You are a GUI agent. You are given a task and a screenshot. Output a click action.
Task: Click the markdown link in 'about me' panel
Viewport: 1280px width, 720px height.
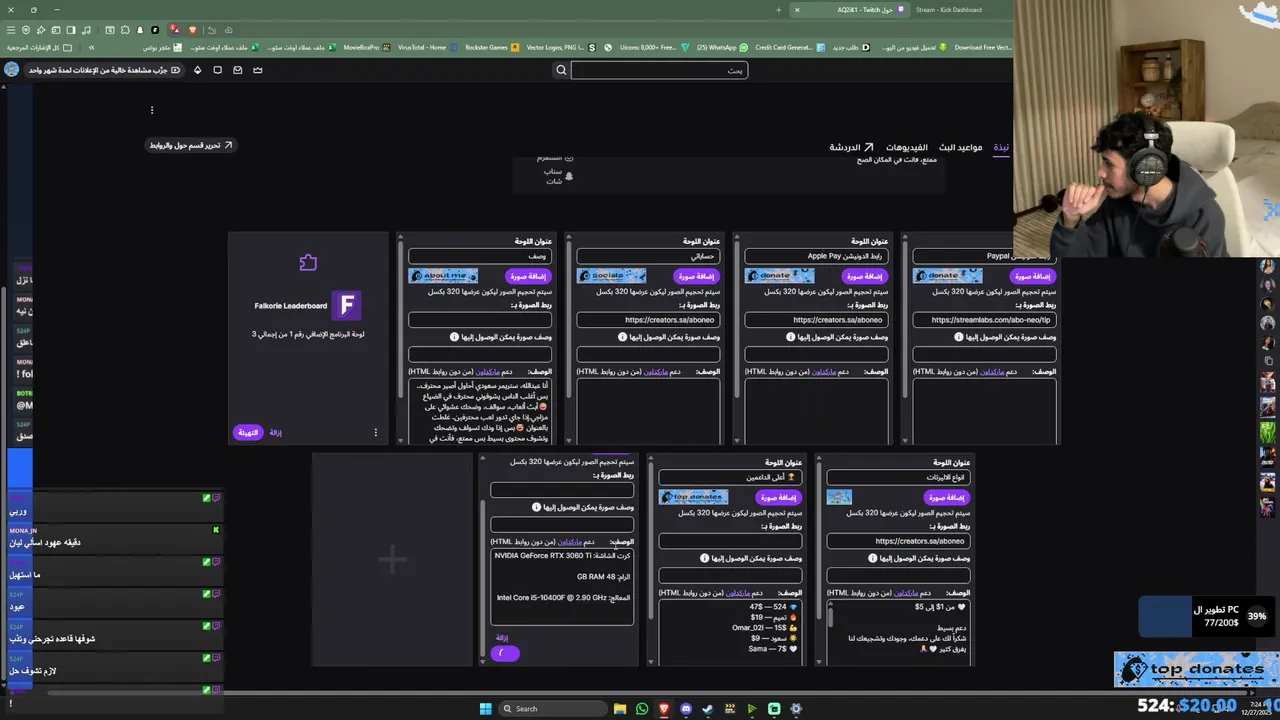tap(487, 372)
